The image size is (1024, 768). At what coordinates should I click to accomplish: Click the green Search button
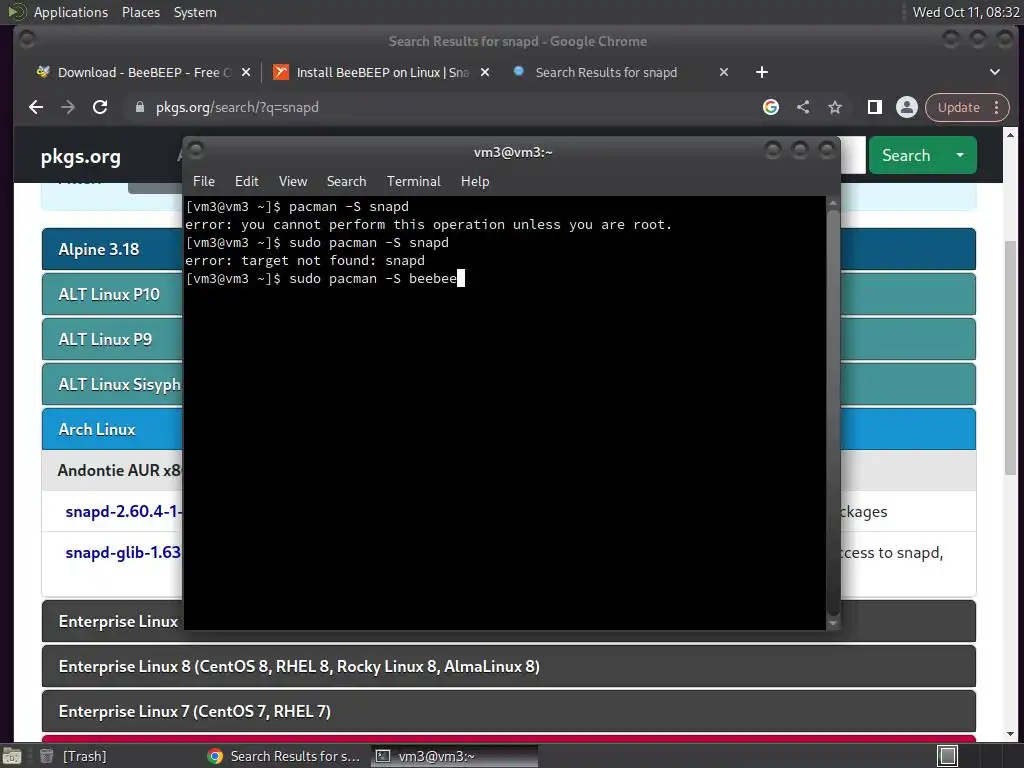coord(906,155)
